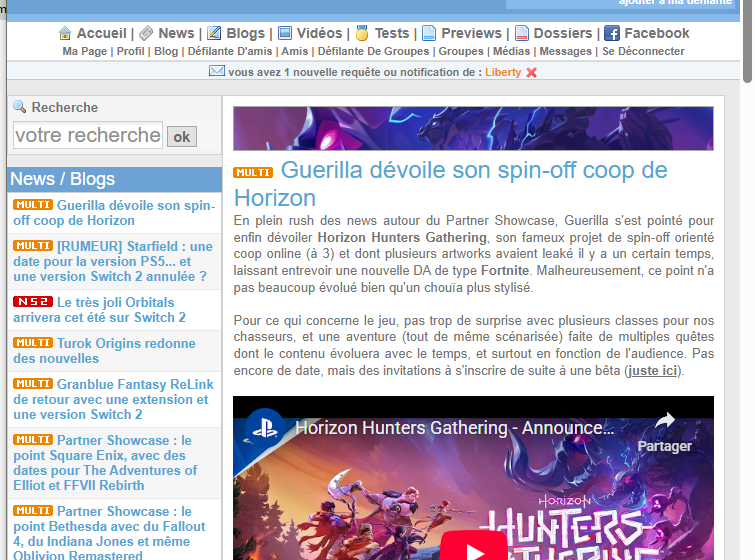Click the ok search button
This screenshot has width=755, height=560.
(x=182, y=137)
